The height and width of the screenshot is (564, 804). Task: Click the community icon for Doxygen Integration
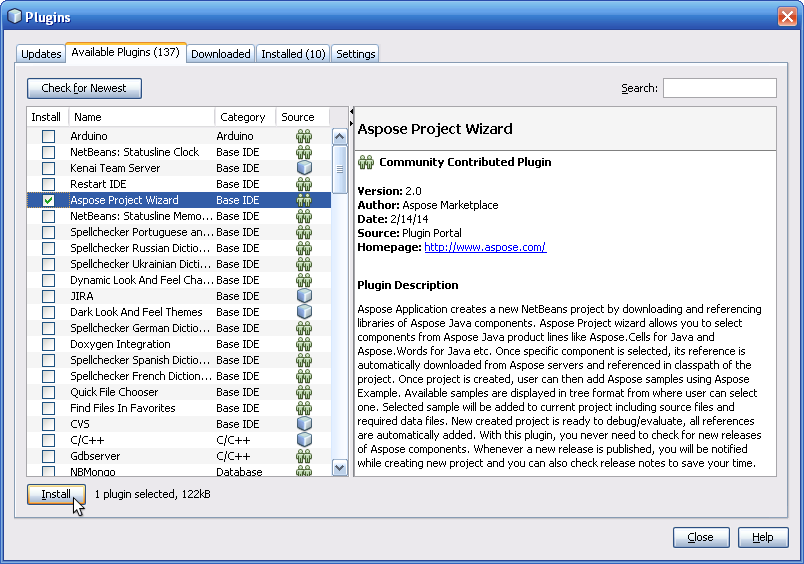[x=304, y=344]
